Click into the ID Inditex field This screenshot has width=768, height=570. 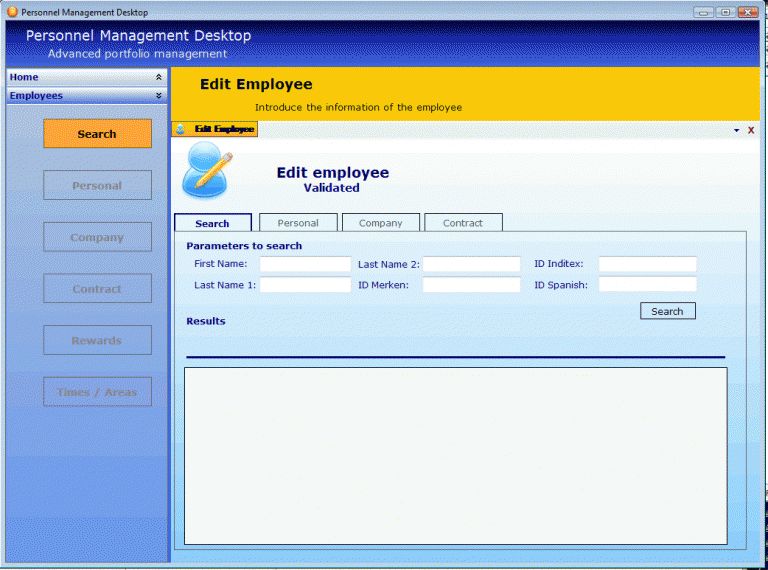(x=647, y=264)
